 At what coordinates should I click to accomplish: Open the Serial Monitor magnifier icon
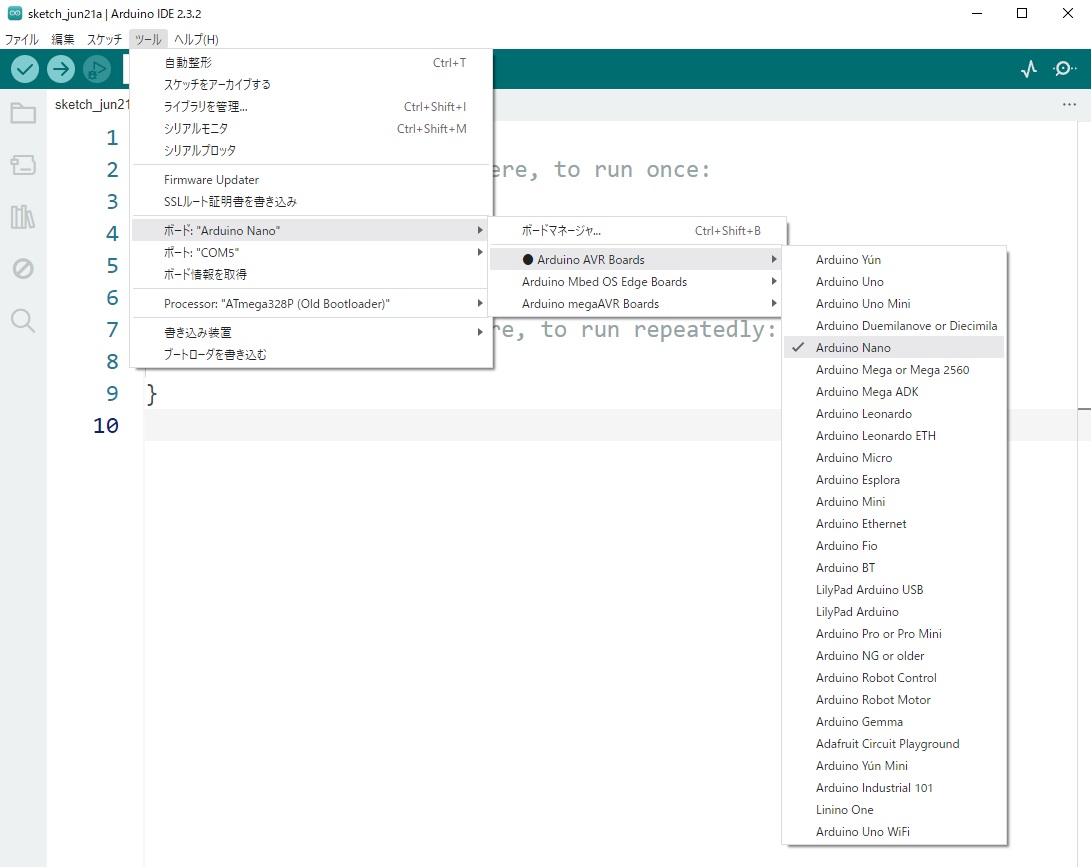tap(1065, 69)
